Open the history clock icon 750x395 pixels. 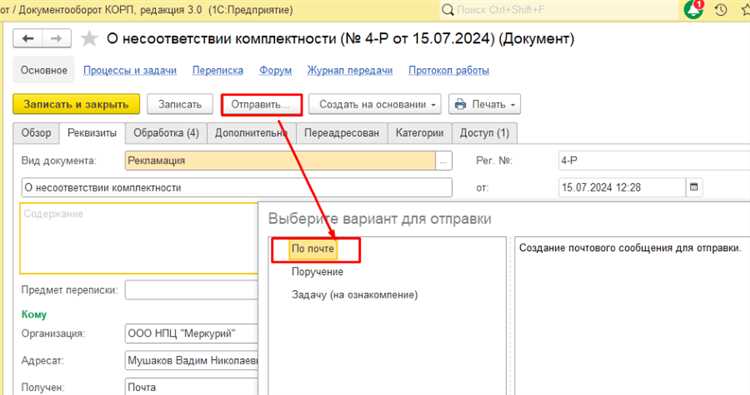click(x=721, y=9)
